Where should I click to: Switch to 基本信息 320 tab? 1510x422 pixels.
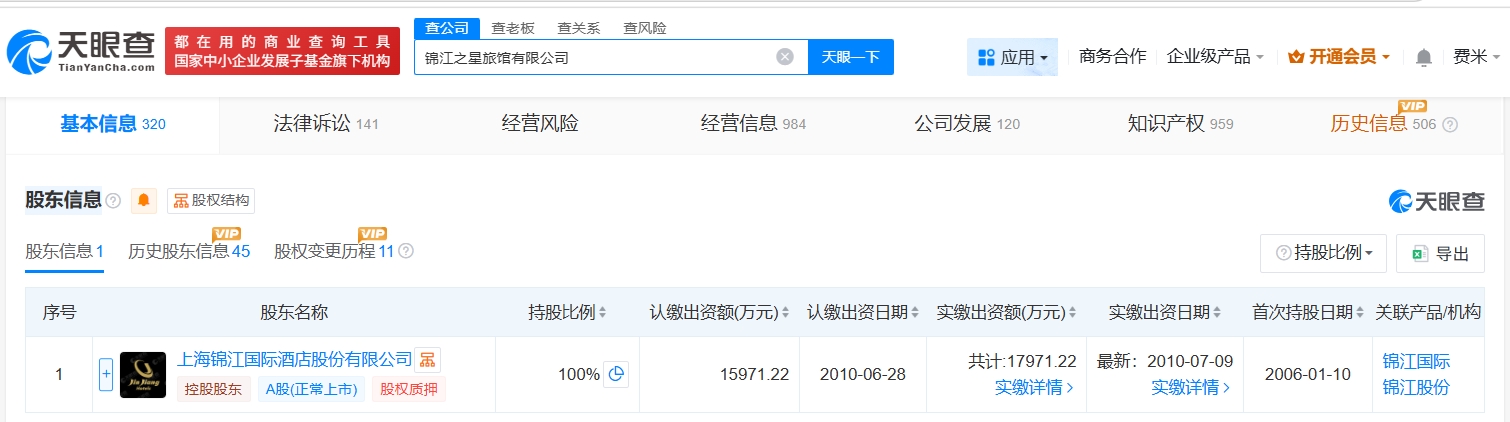(x=113, y=124)
